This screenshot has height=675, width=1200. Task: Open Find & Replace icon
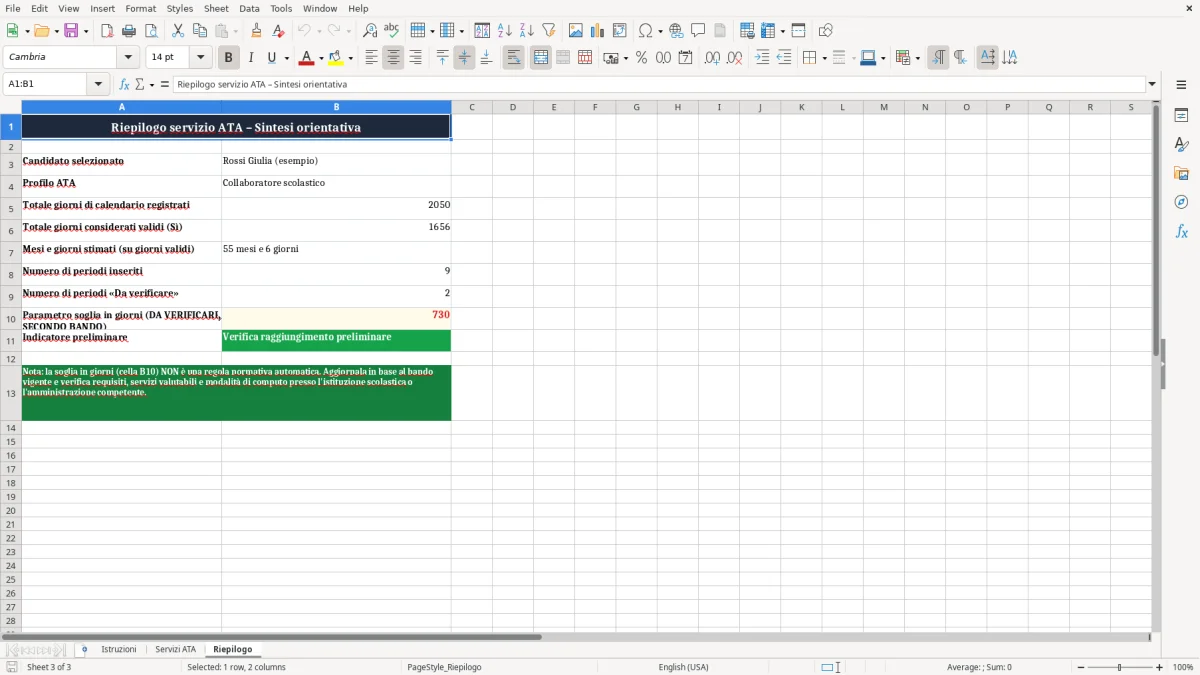370,31
